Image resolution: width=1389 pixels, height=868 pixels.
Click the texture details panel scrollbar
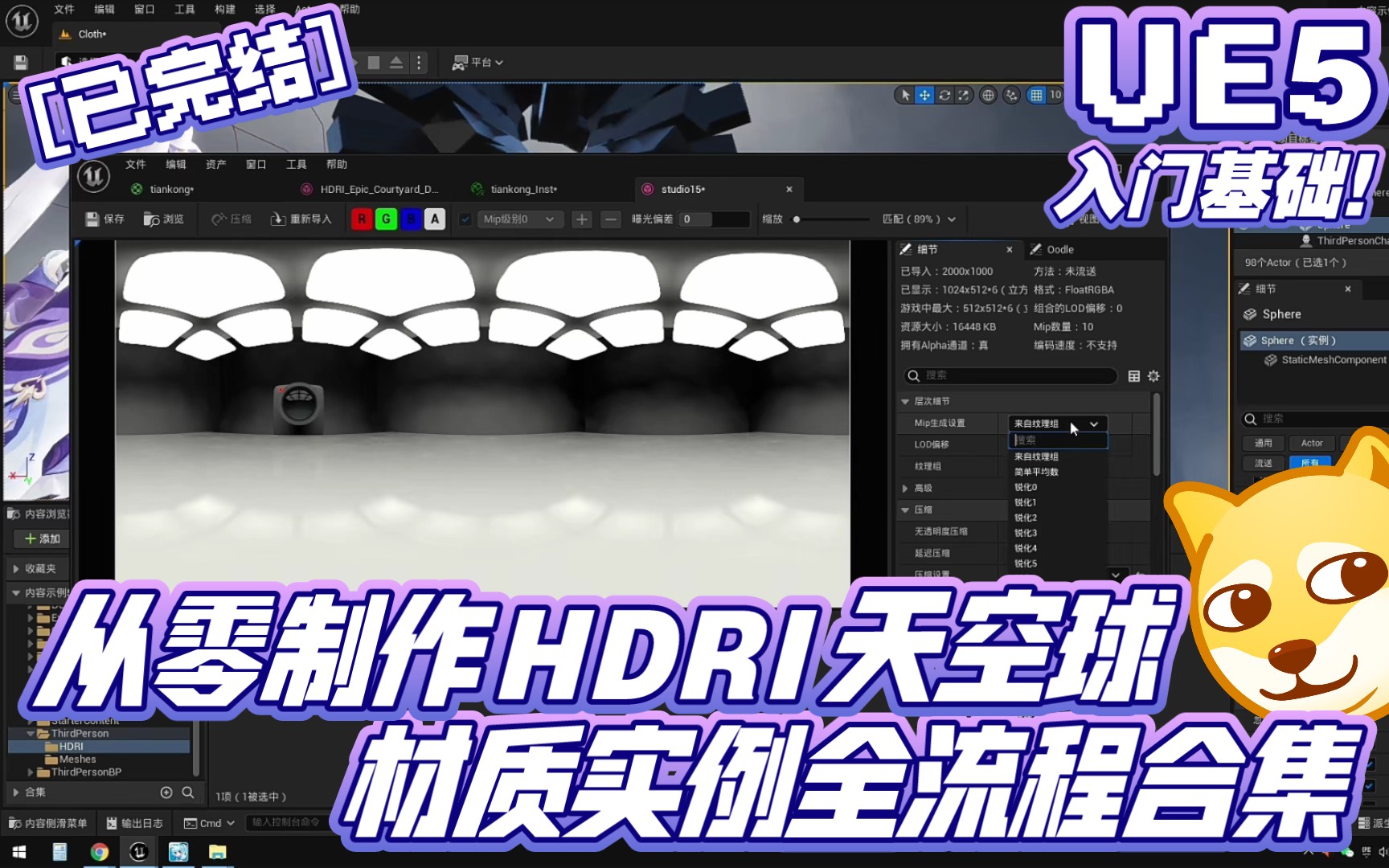pyautogui.click(x=1157, y=434)
